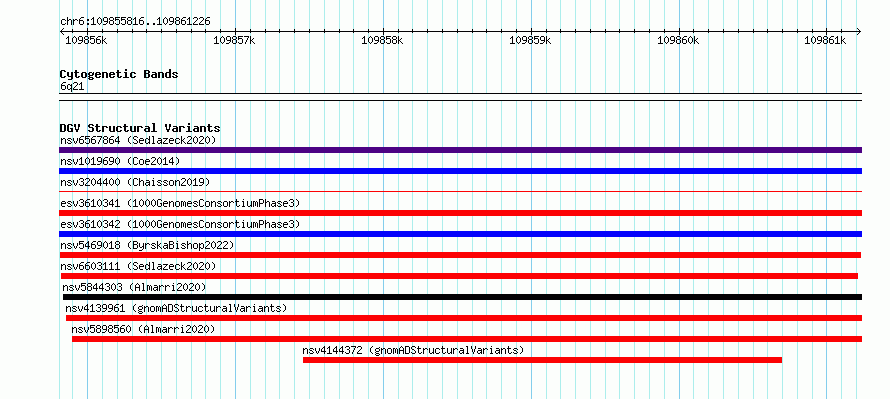
Task: Click the DGV Structural Variants track title
Action: [x=140, y=128]
